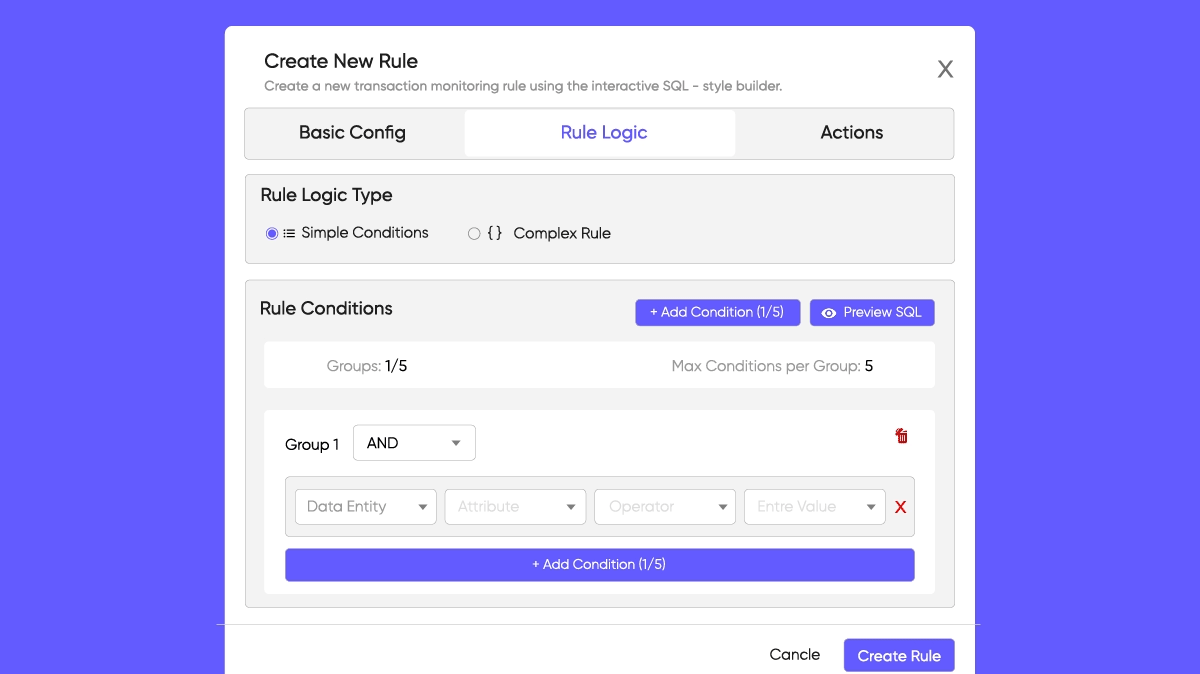Switch to the Basic Config tab

pos(352,133)
